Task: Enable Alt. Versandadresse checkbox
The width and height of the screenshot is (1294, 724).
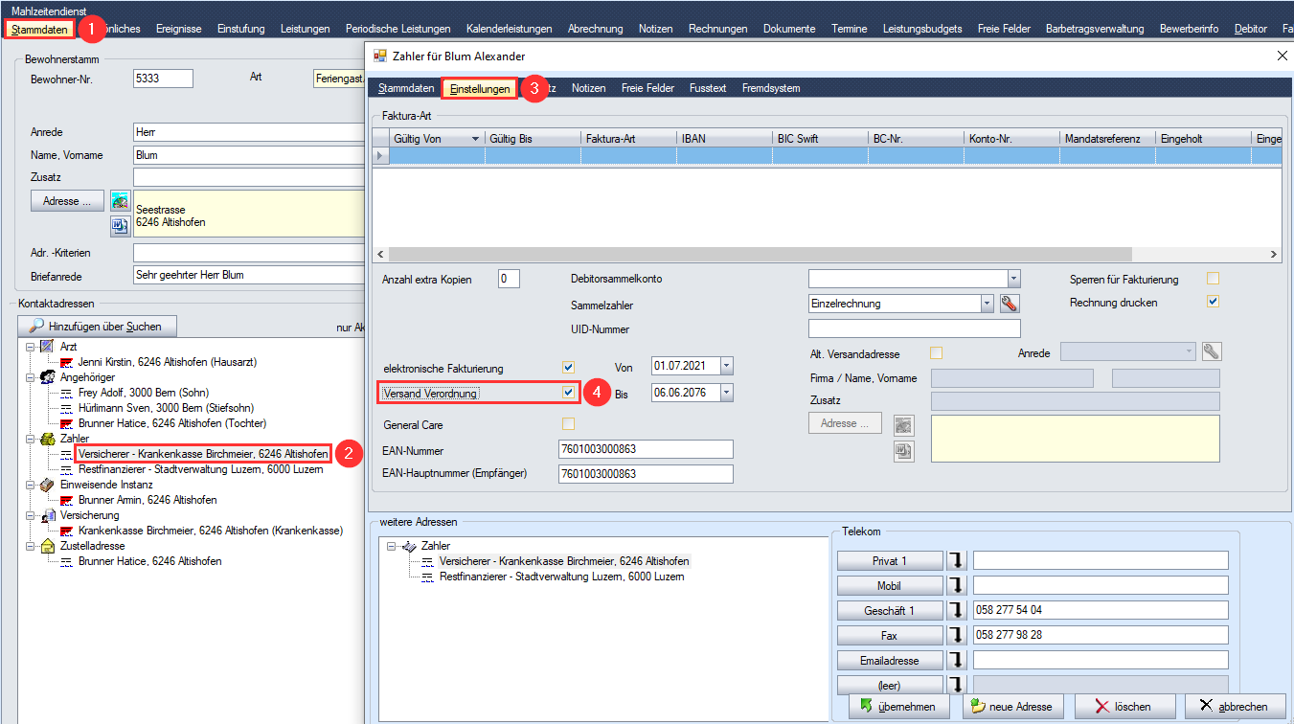Action: pyautogui.click(x=936, y=352)
